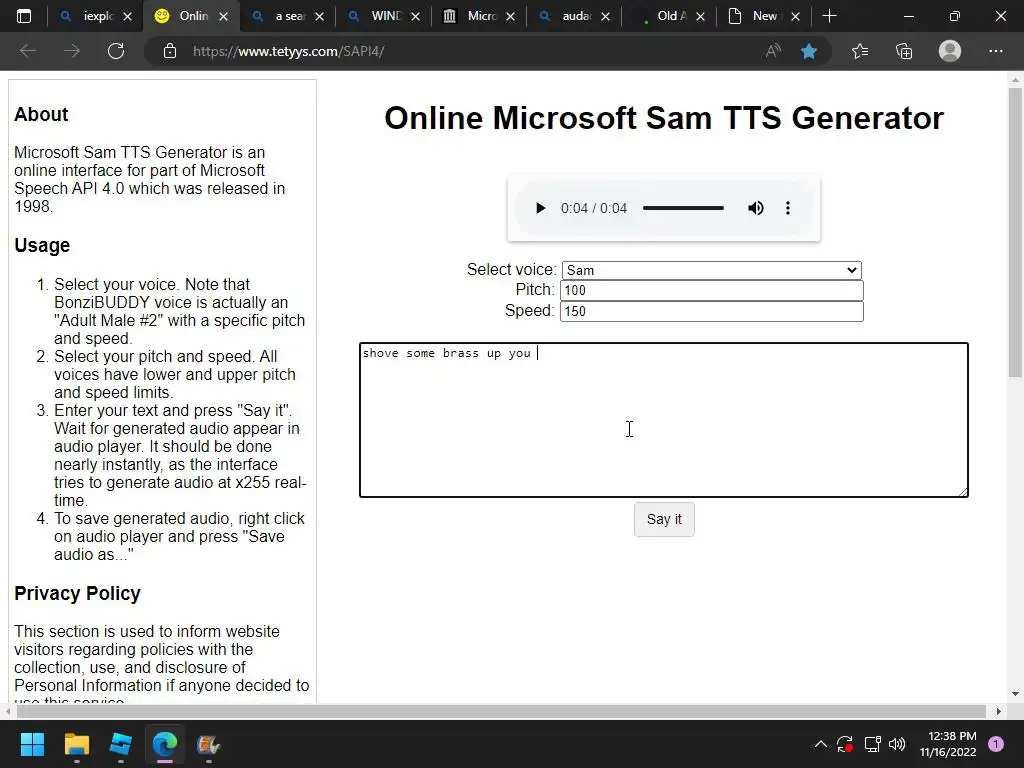Open the Windows Start menu

point(32,744)
